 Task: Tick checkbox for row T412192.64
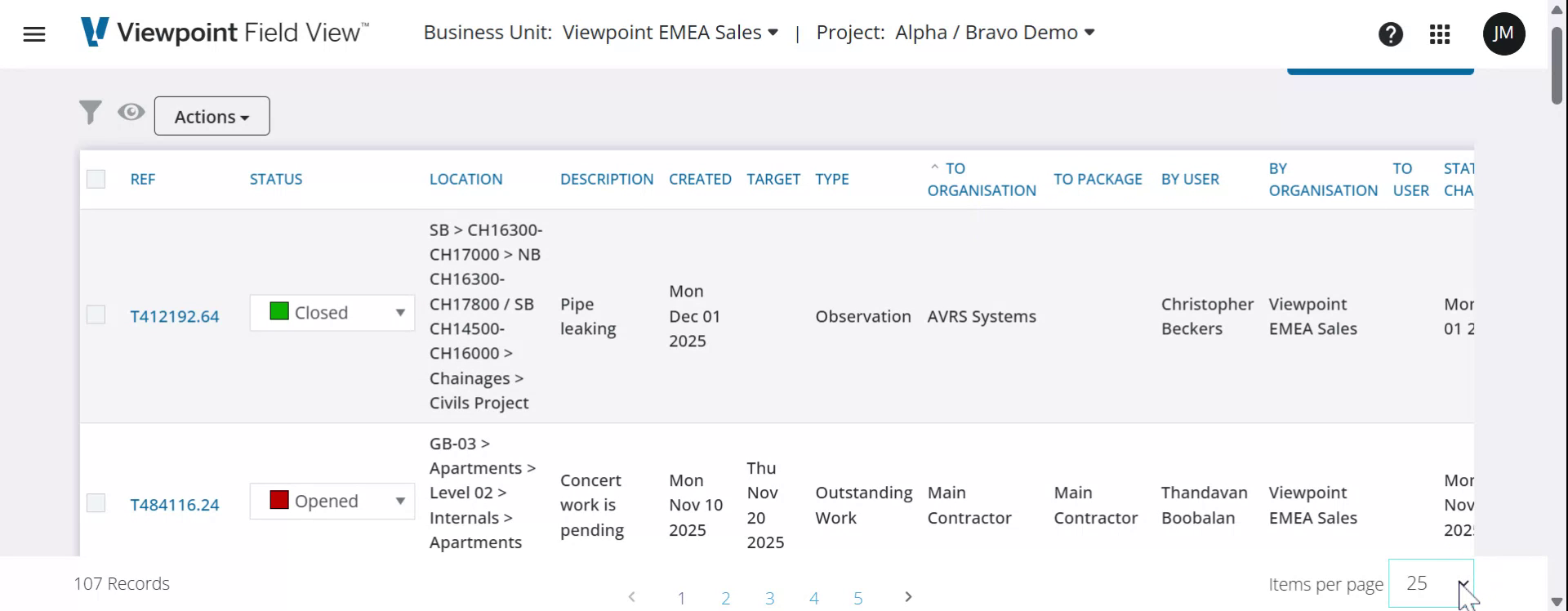click(x=96, y=314)
